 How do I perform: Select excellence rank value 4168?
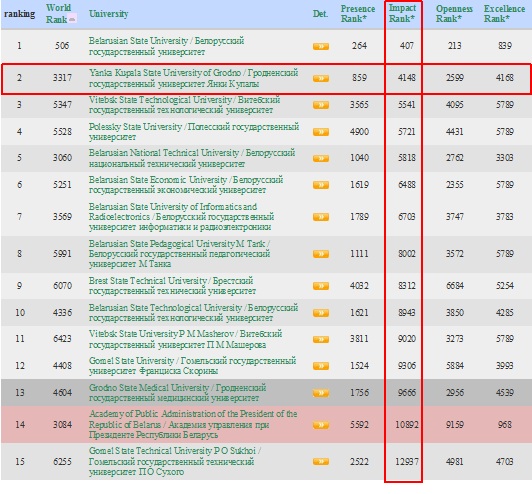(505, 78)
